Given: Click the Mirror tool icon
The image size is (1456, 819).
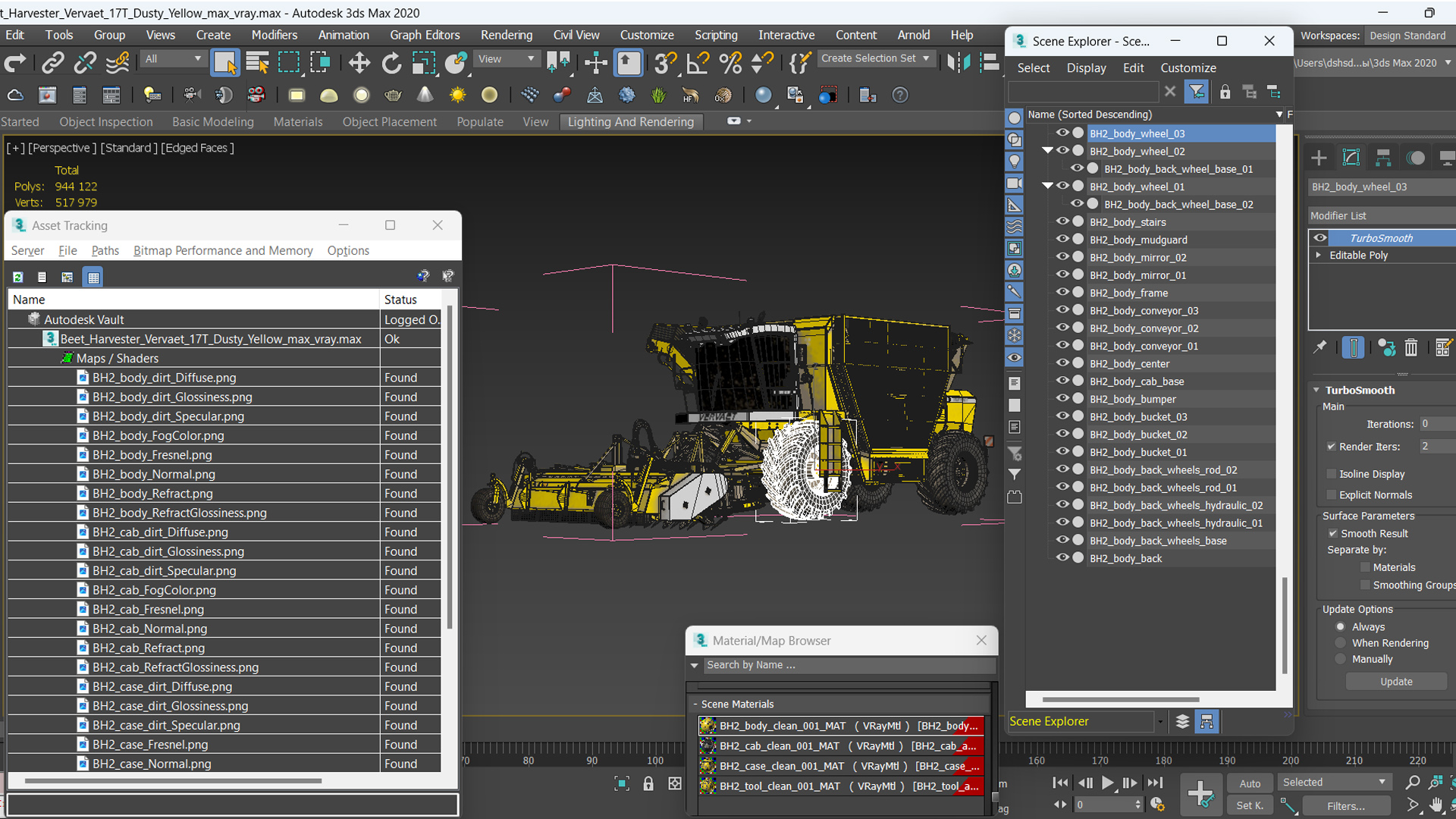Looking at the screenshot, I should (x=958, y=63).
